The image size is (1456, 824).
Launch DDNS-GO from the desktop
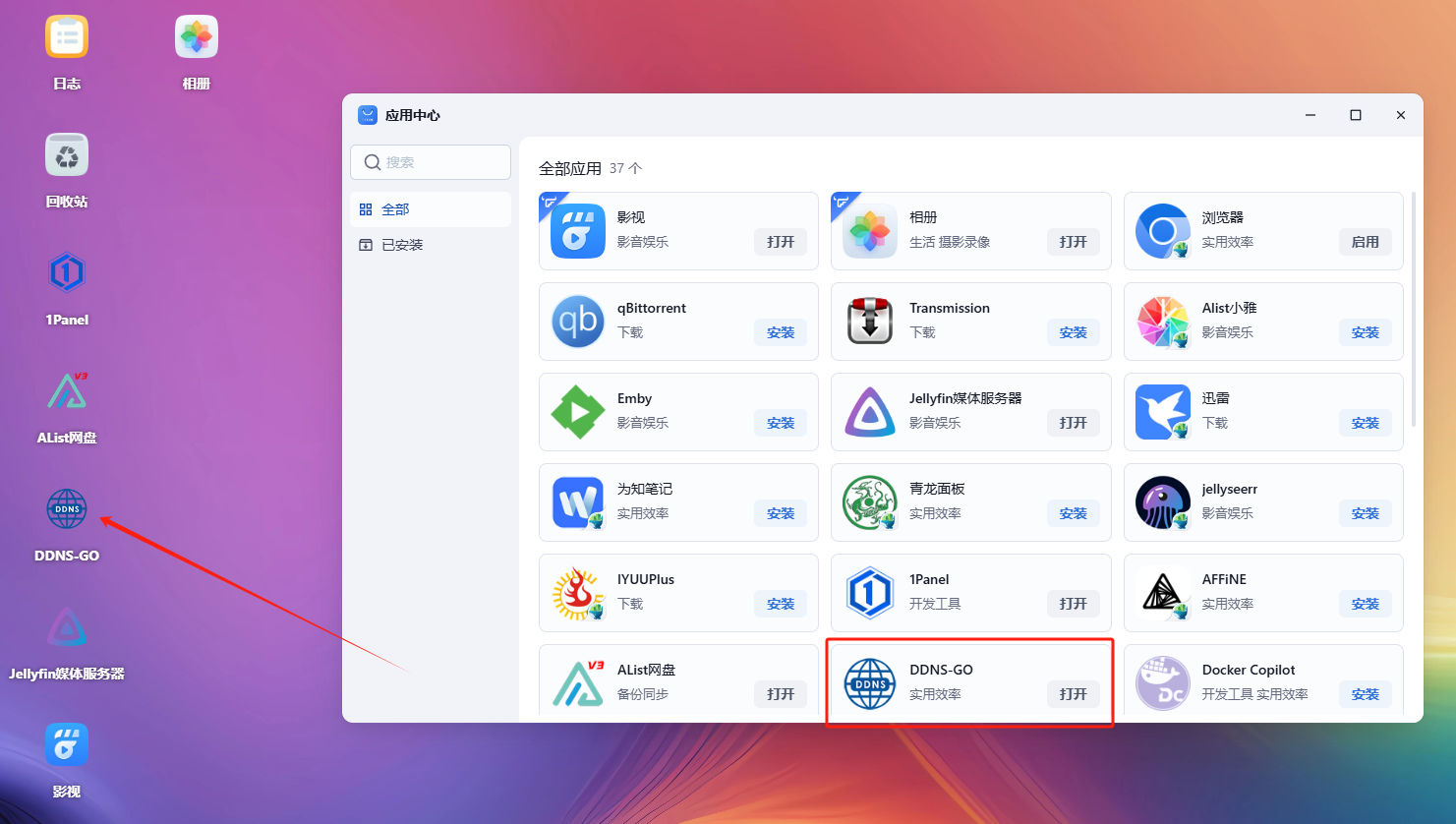pos(67,509)
